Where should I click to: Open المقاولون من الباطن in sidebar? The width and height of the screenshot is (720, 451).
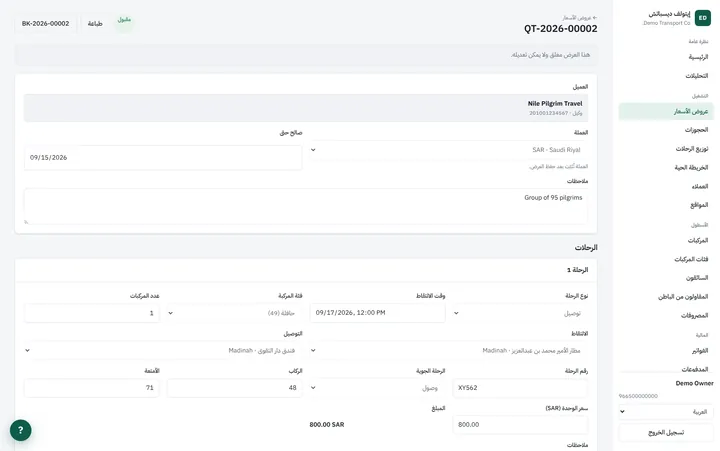[x=666, y=297]
